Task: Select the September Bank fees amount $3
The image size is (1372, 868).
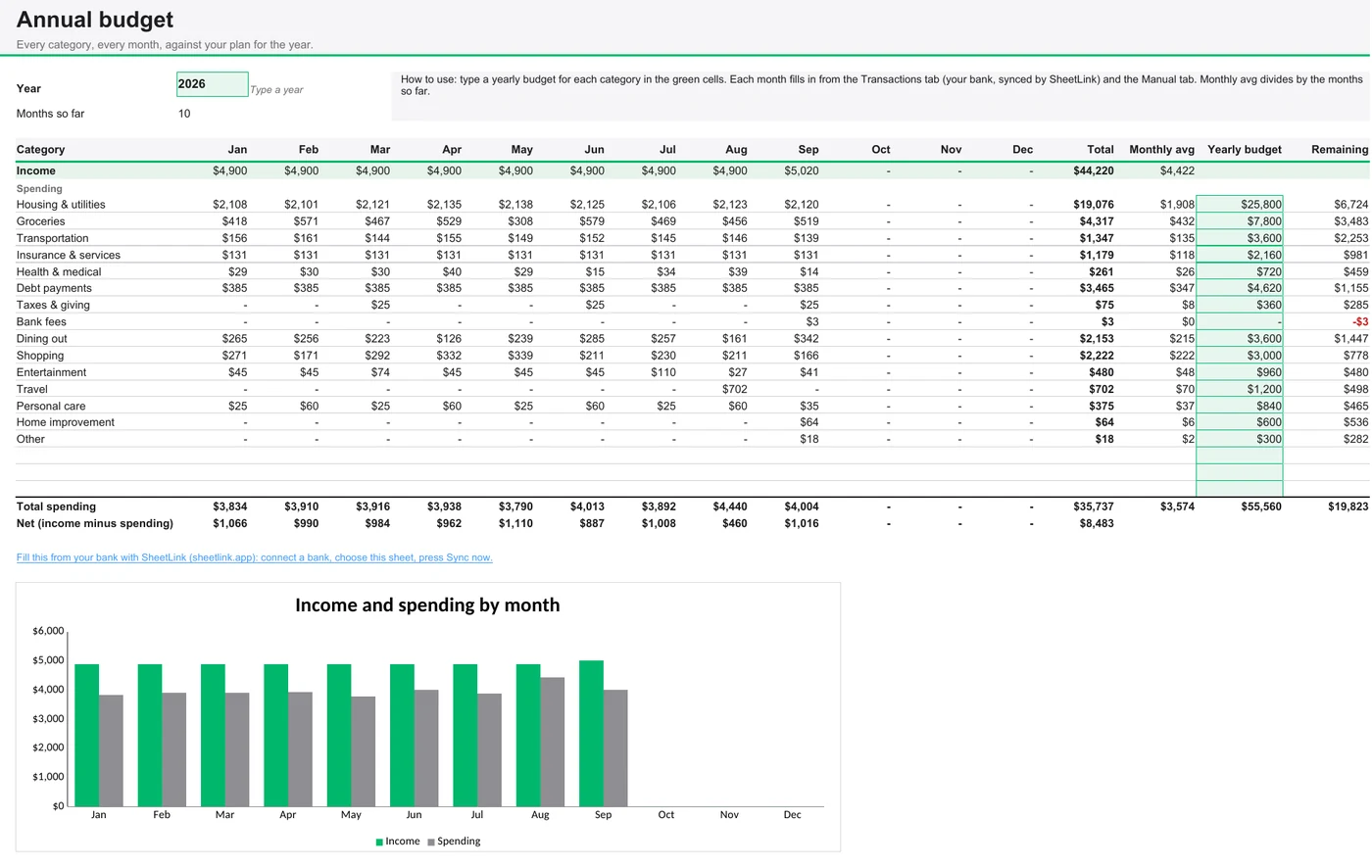Action: pos(812,321)
